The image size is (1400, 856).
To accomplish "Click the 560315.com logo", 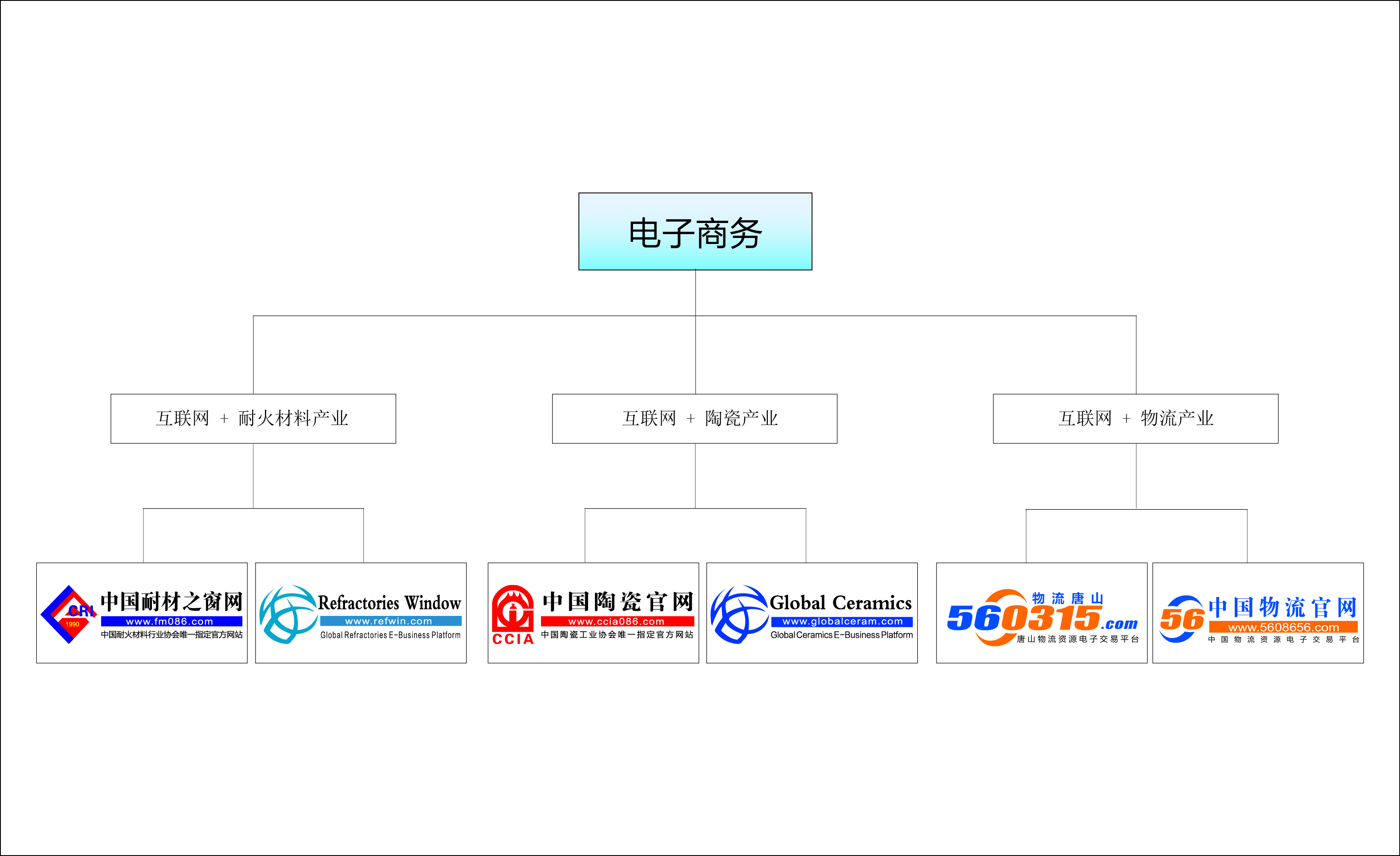I will [x=1042, y=618].
